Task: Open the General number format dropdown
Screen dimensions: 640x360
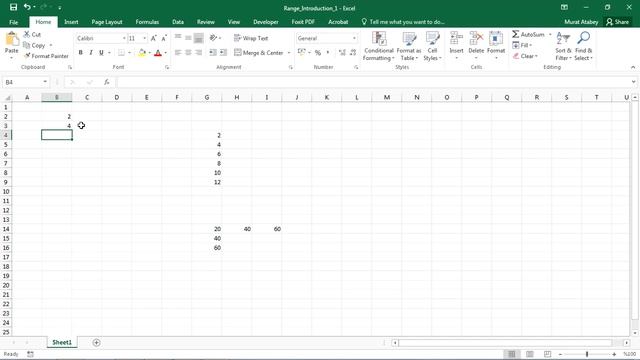Action: (354, 38)
